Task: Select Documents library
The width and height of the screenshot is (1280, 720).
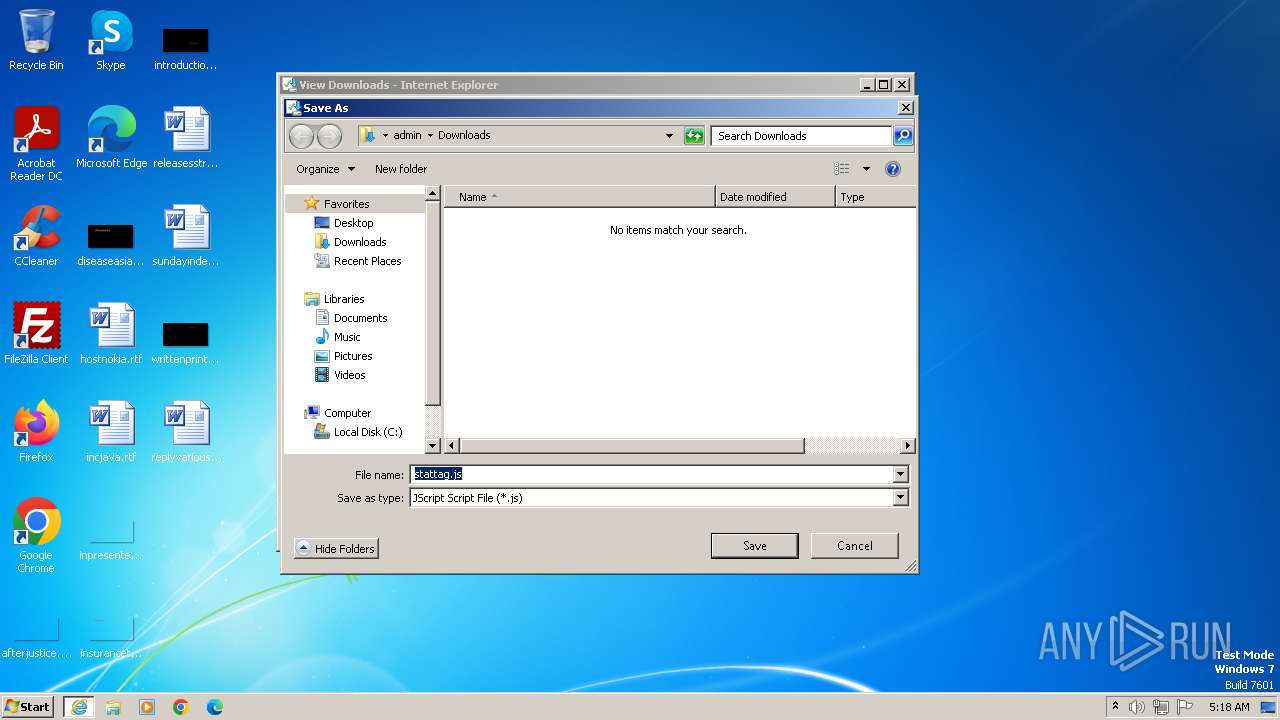Action: point(360,318)
